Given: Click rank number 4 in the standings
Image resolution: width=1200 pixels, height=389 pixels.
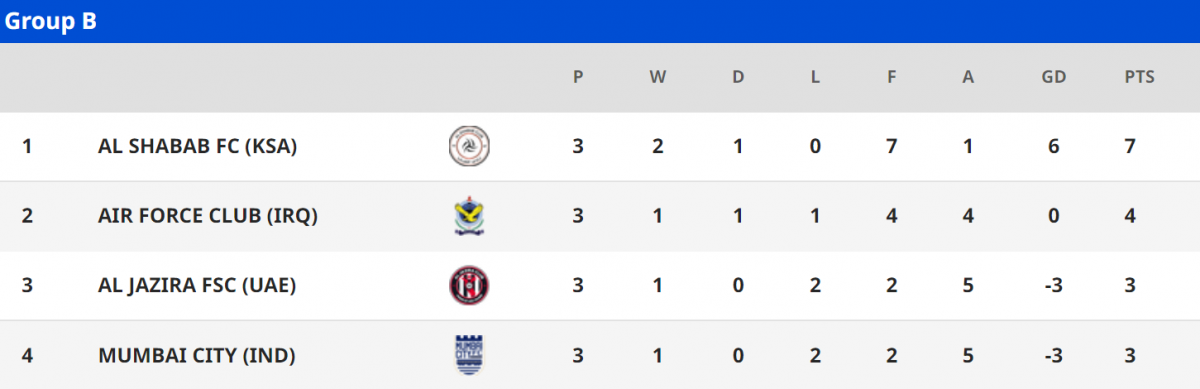Looking at the screenshot, I should 28,355.
